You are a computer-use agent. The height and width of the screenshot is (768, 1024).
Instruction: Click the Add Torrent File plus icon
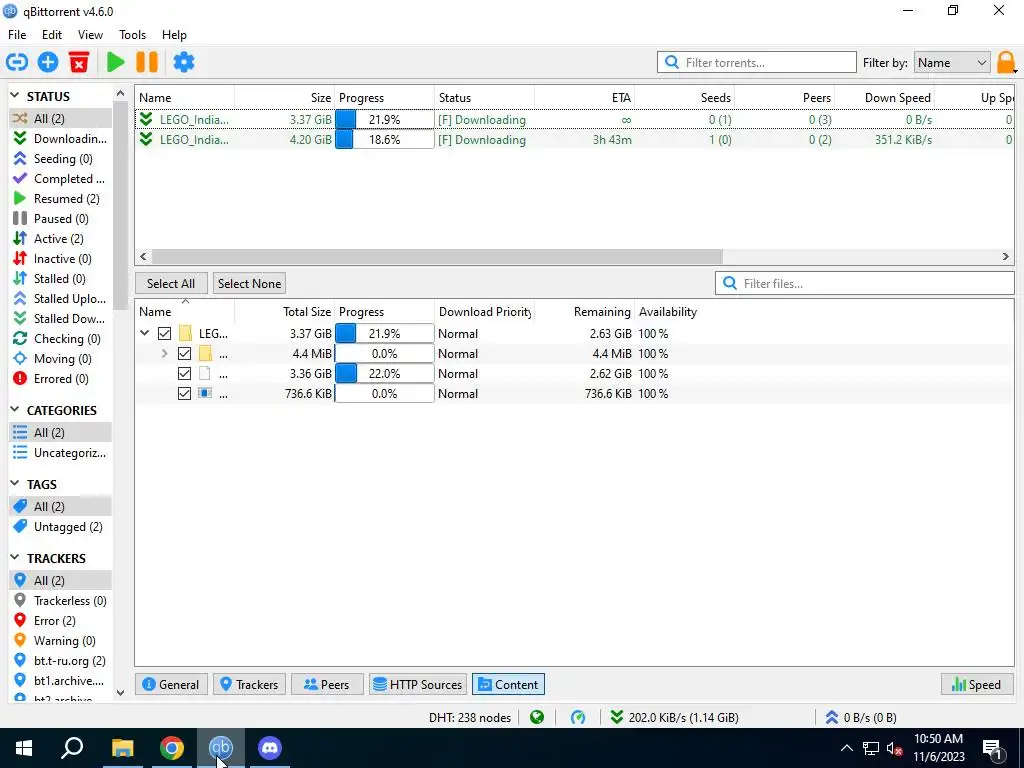coord(48,63)
